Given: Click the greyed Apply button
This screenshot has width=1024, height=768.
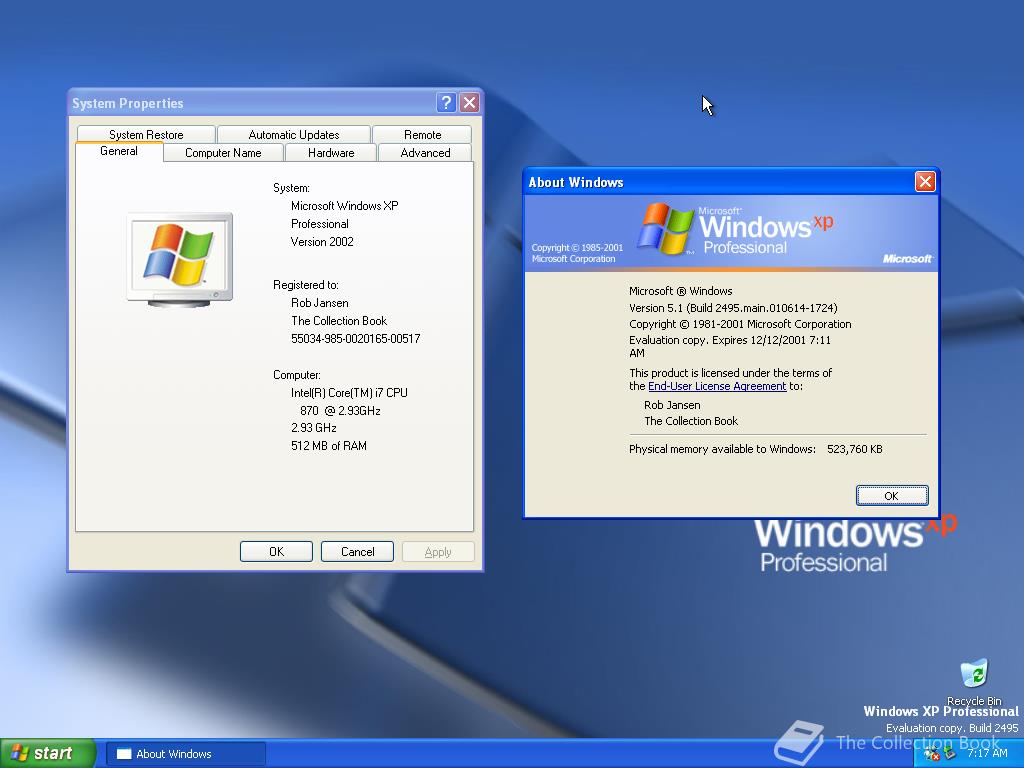Looking at the screenshot, I should point(438,552).
